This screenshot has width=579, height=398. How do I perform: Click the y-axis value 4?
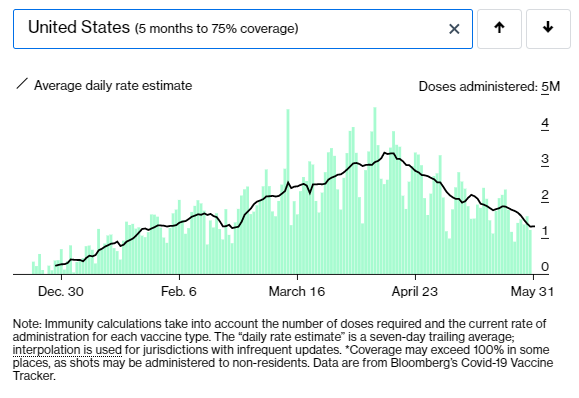tap(545, 123)
